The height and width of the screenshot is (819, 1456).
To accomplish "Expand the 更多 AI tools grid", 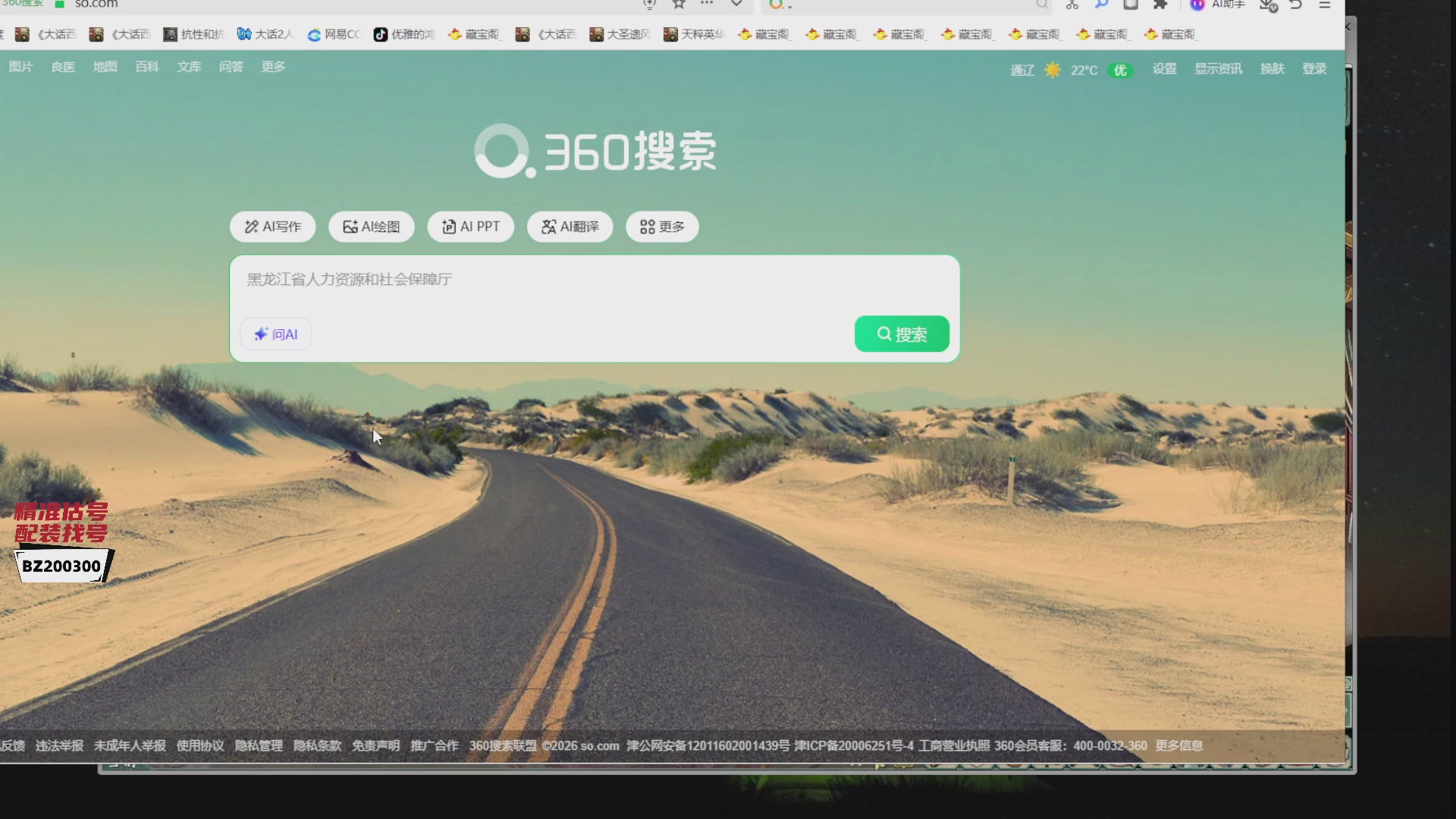I will coord(661,227).
